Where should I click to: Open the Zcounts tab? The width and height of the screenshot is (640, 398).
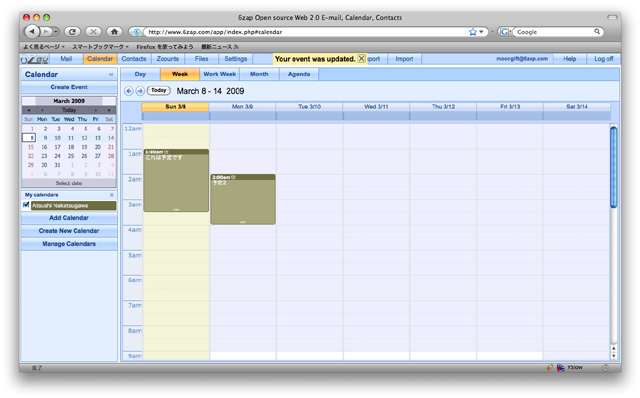point(168,59)
